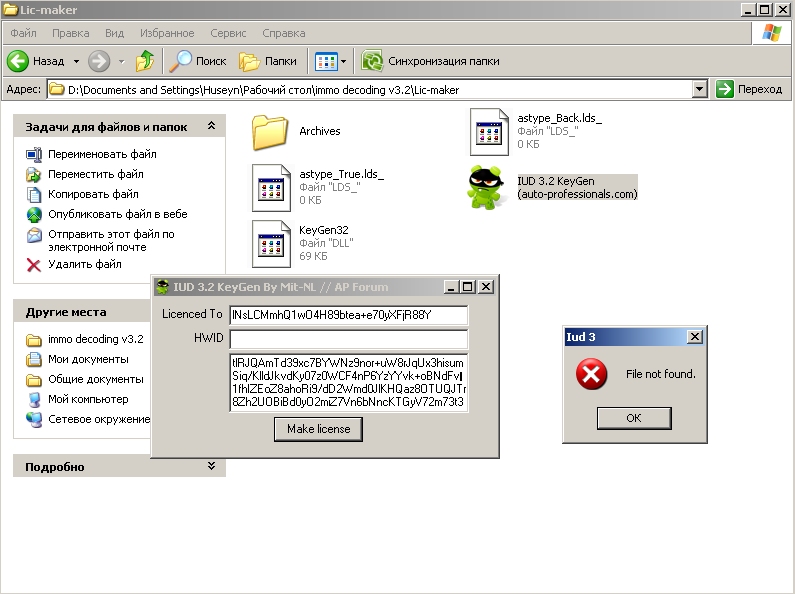Open the Файл menu
The width and height of the screenshot is (795, 594).
[23, 33]
